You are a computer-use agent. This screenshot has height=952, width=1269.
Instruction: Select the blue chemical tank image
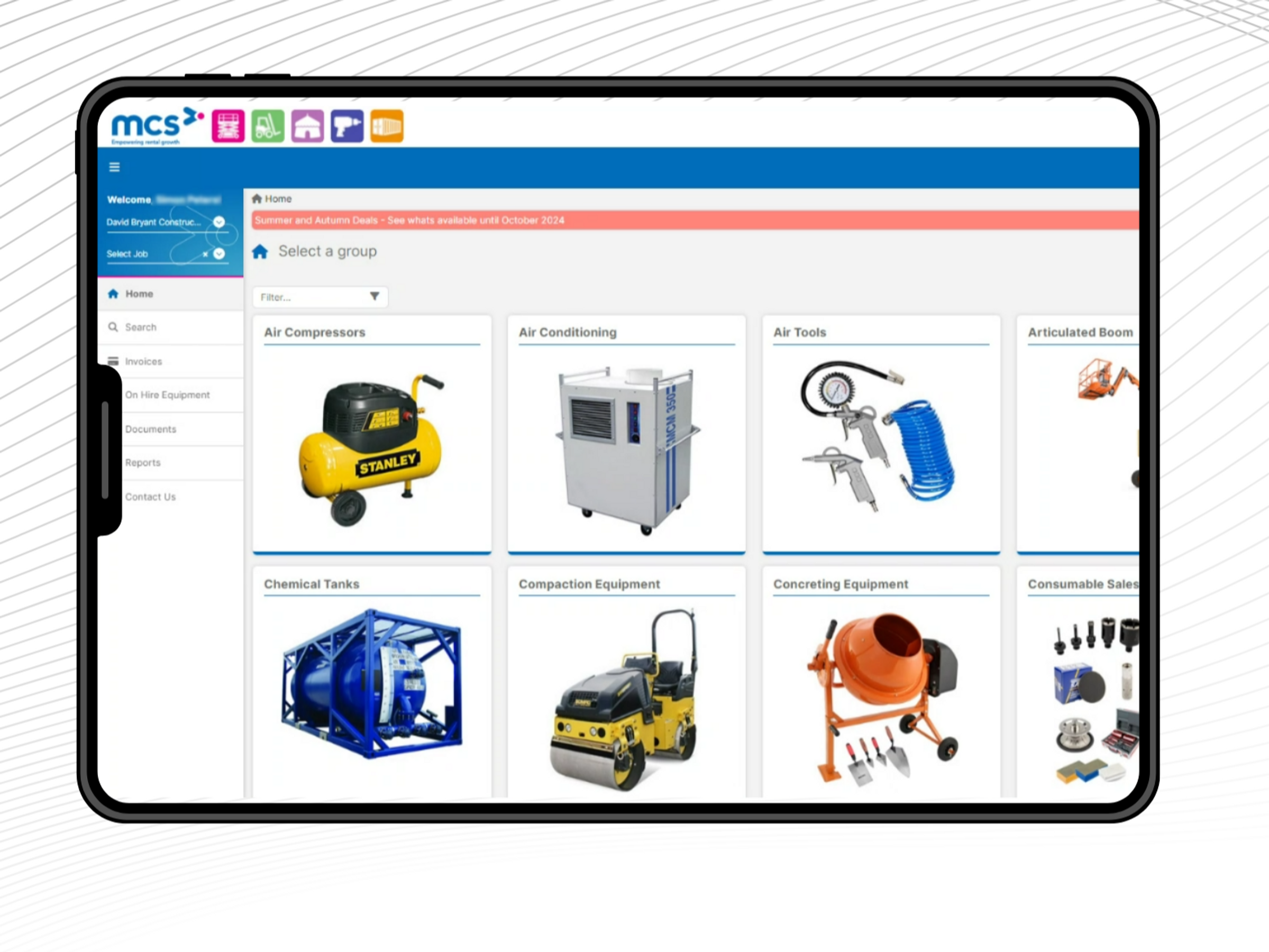point(372,684)
